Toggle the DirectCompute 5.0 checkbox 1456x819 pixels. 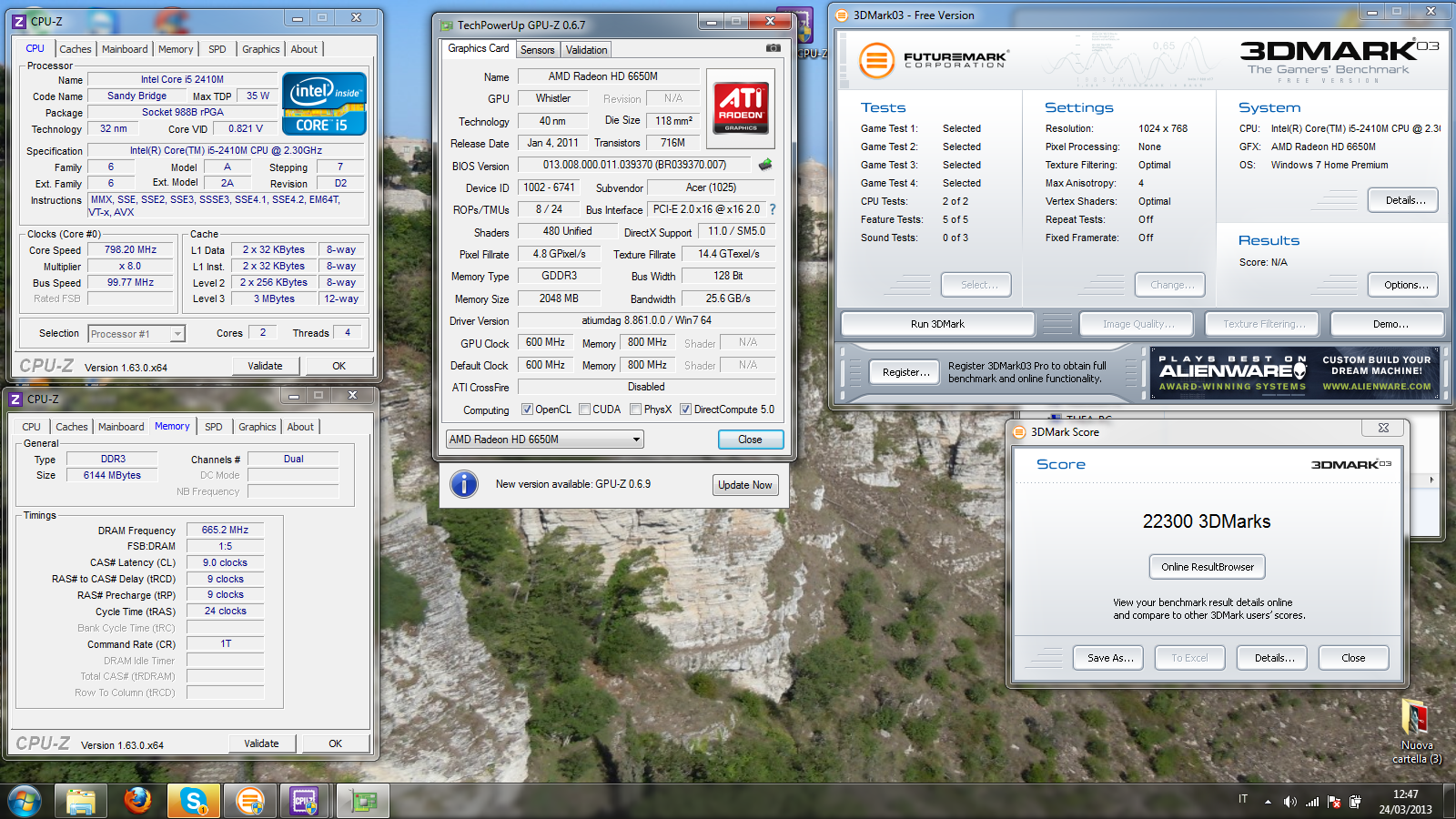coord(685,409)
